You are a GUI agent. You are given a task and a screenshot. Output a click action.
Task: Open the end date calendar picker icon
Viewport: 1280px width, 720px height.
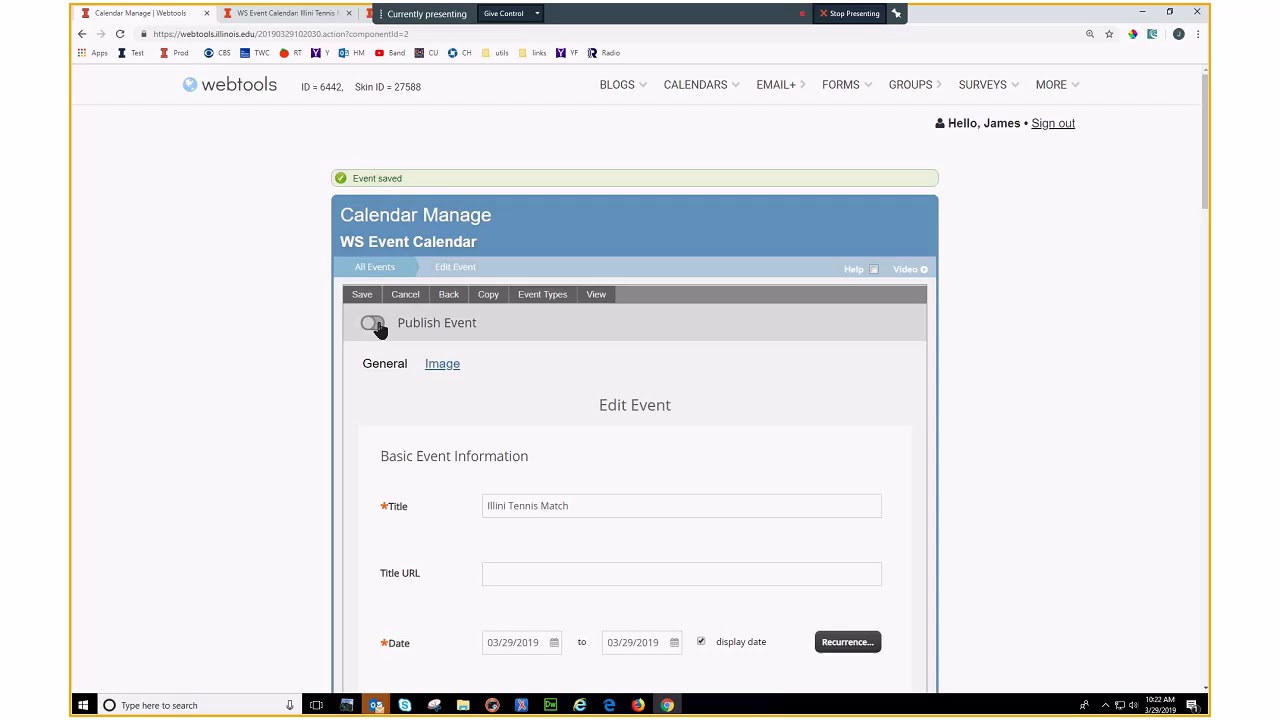click(x=674, y=643)
